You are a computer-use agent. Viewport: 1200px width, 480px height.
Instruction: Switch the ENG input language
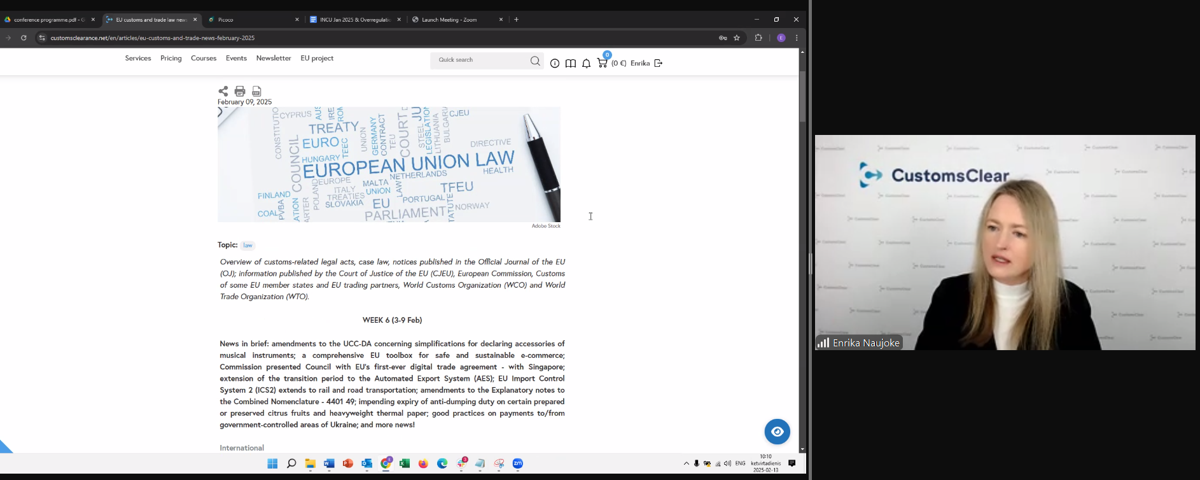(x=740, y=463)
